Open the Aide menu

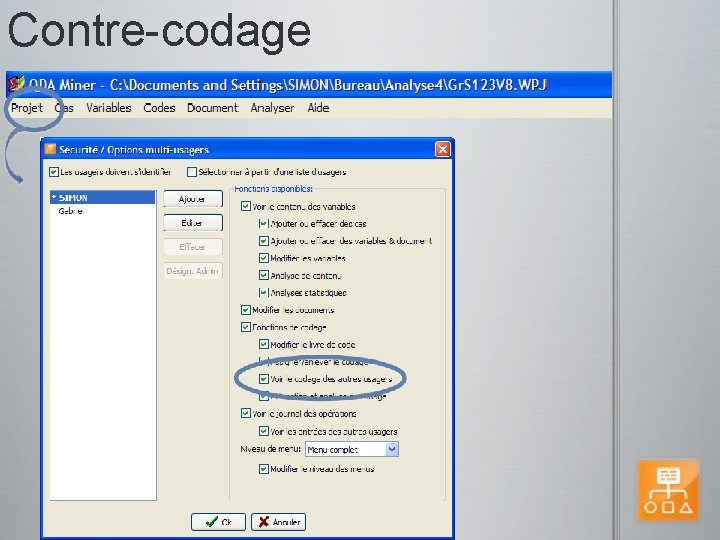pyautogui.click(x=318, y=108)
